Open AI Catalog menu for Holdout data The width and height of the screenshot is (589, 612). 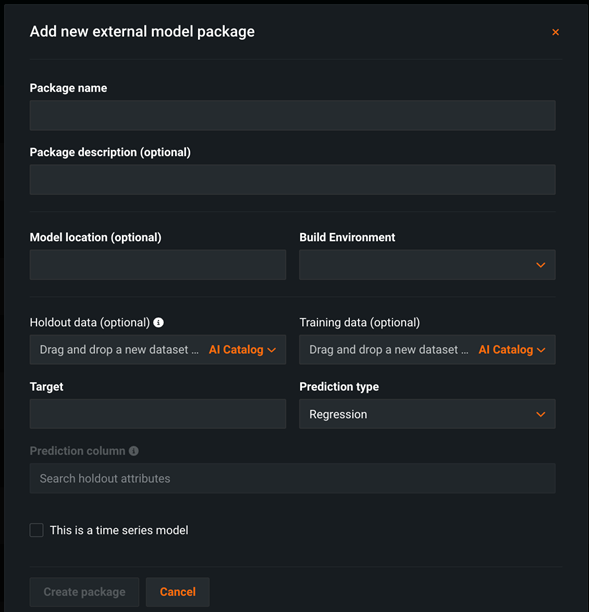click(x=242, y=350)
